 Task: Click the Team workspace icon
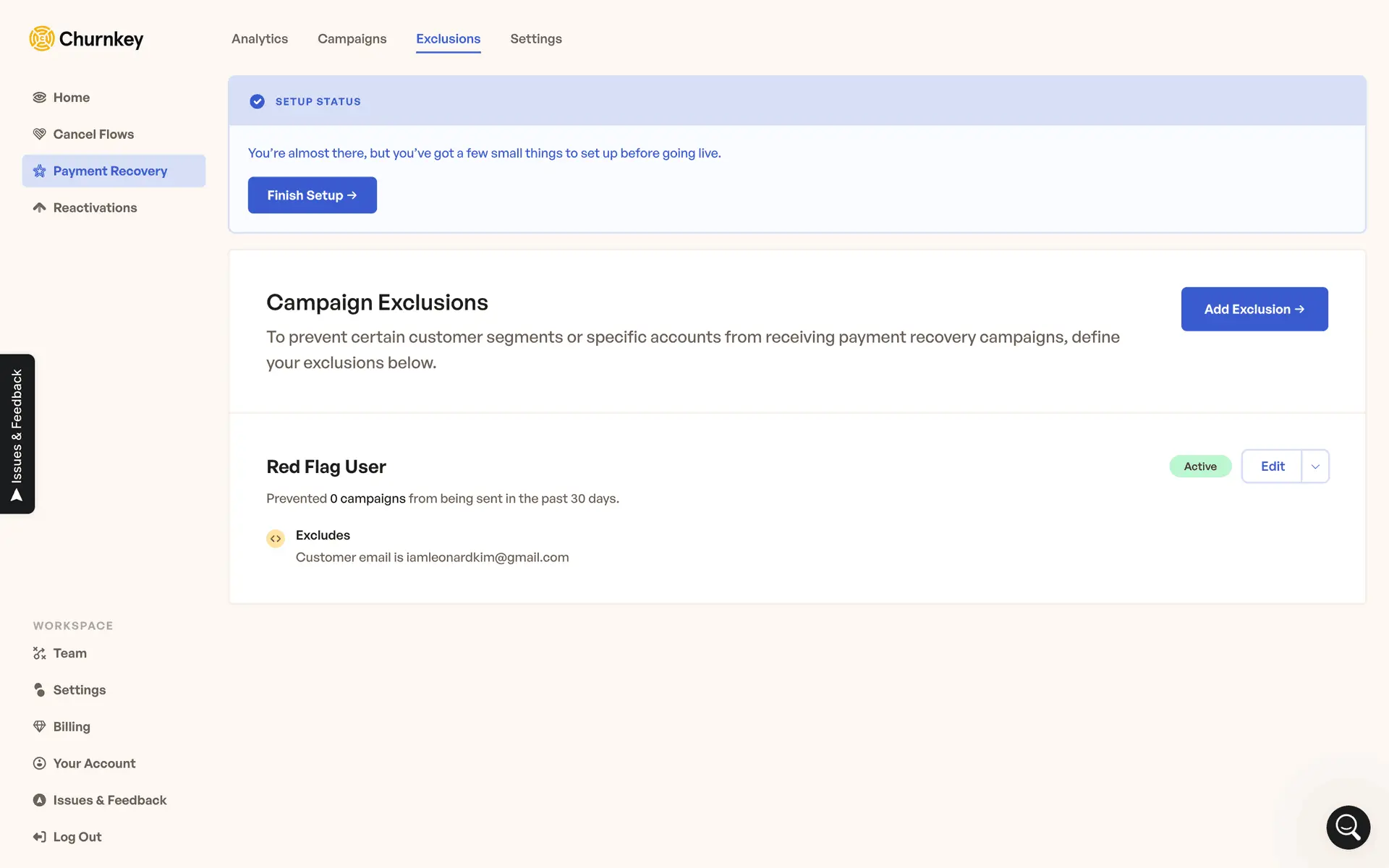coord(40,653)
